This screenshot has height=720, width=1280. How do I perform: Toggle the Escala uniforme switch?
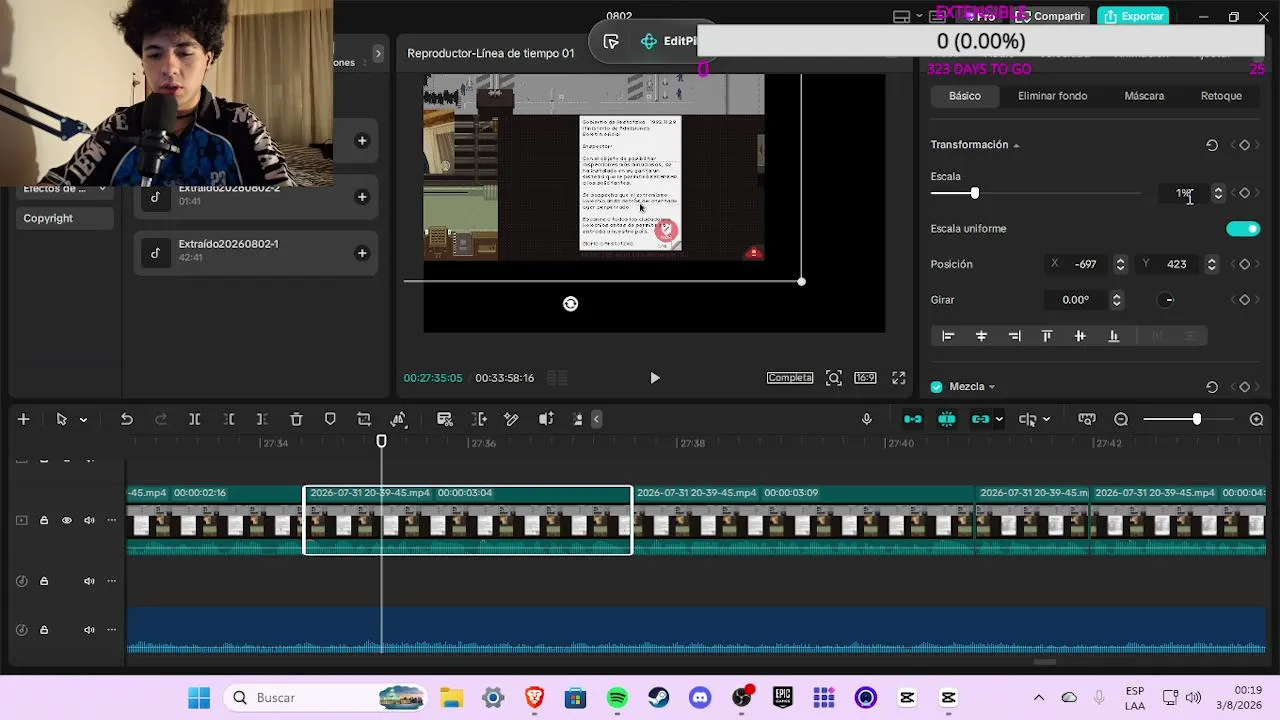point(1243,229)
